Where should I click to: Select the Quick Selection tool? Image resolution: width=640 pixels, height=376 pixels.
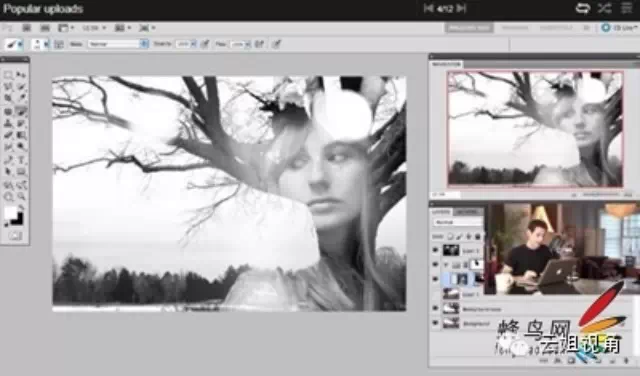coord(22,87)
